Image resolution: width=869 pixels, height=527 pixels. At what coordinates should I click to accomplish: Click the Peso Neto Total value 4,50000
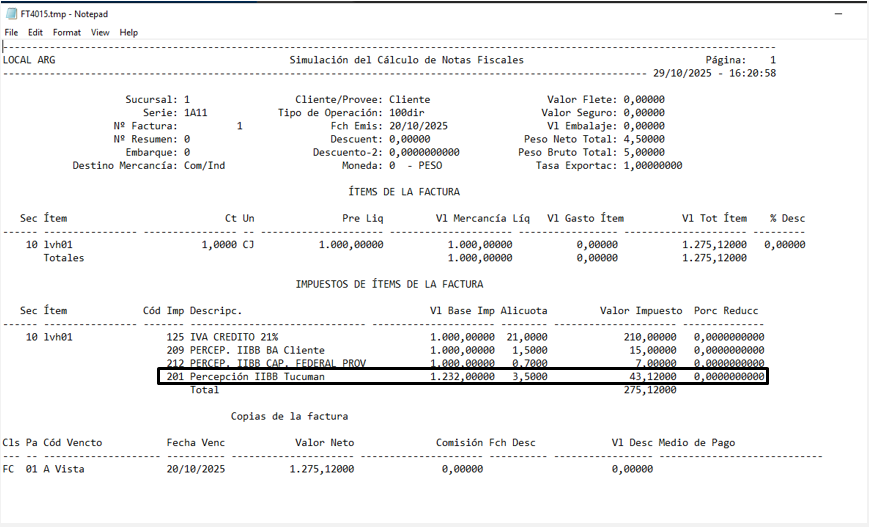tap(644, 139)
